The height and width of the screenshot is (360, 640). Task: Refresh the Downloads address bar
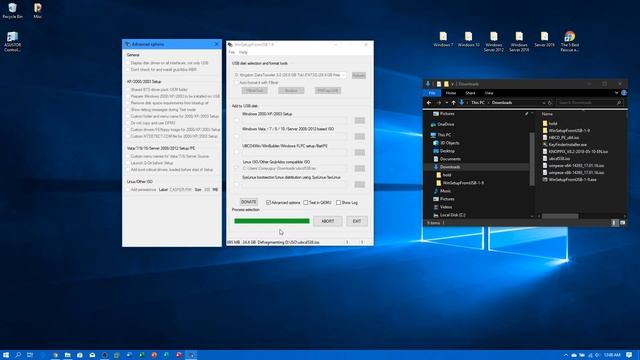(x=550, y=102)
